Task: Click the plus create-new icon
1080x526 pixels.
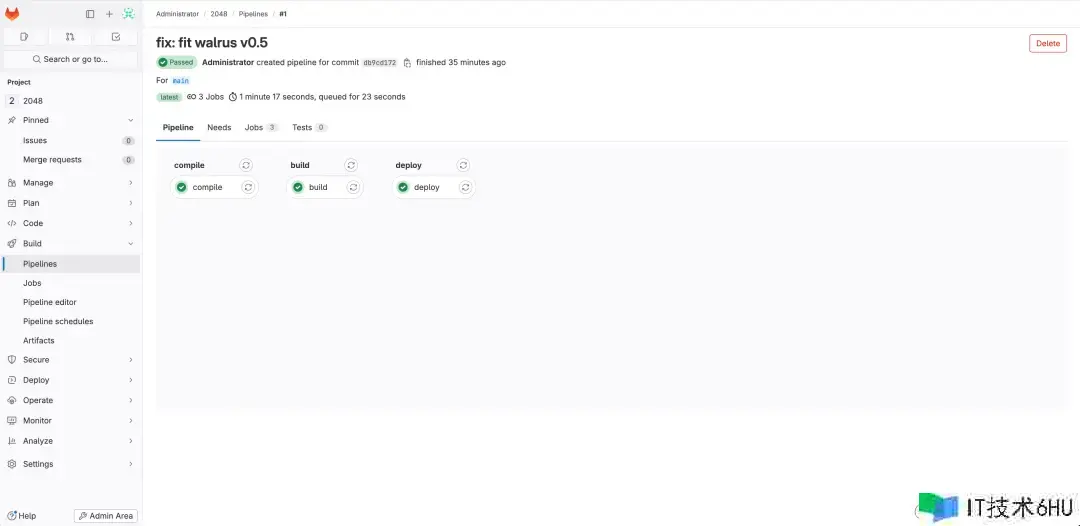Action: (109, 14)
